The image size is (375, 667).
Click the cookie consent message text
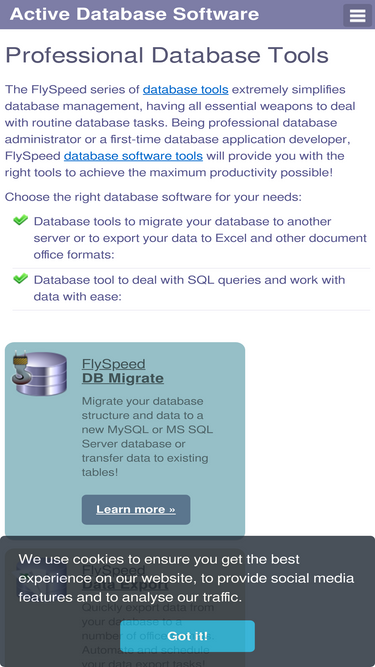pyautogui.click(x=186, y=578)
